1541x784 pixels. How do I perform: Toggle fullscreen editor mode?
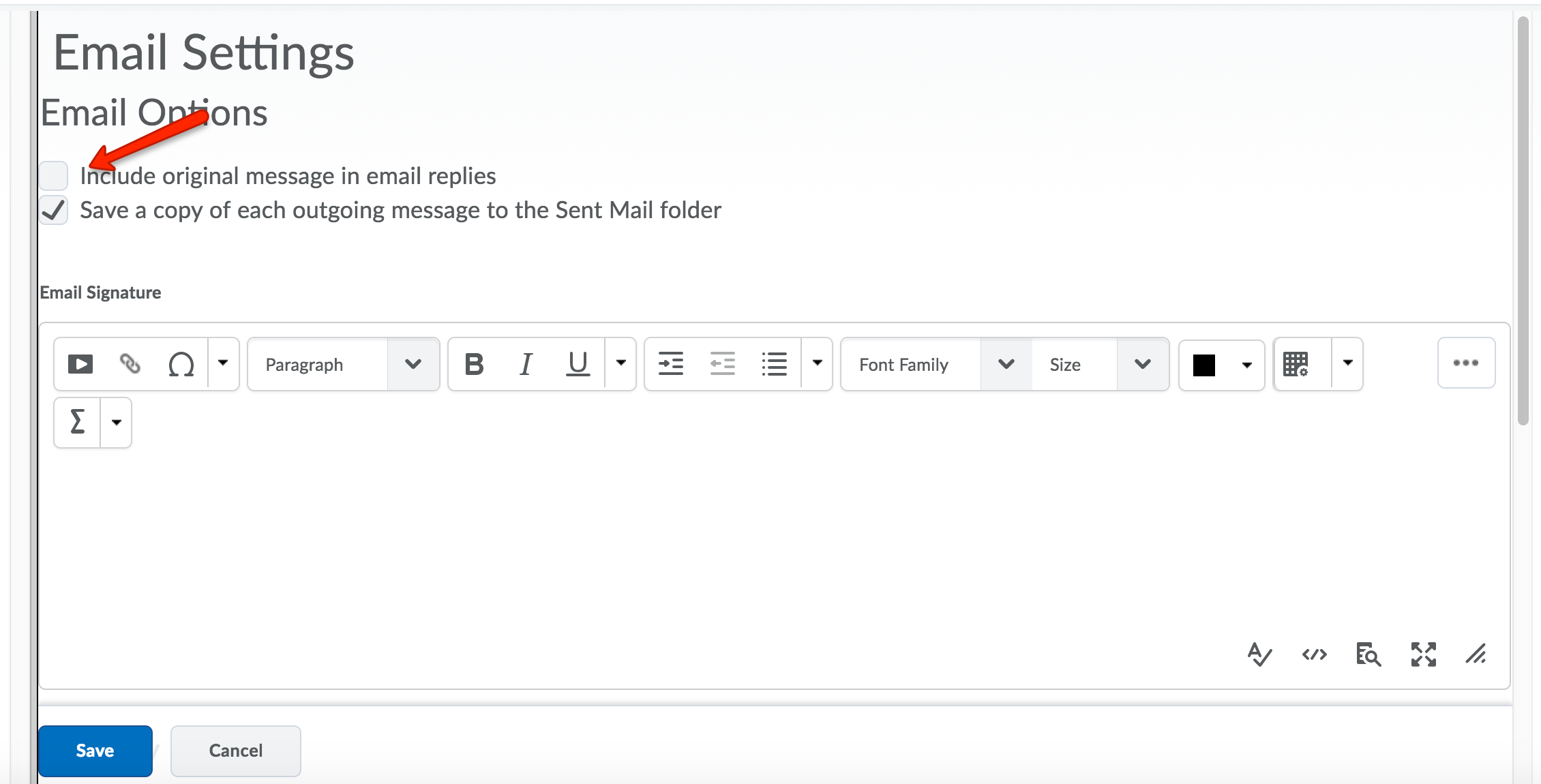[x=1423, y=655]
